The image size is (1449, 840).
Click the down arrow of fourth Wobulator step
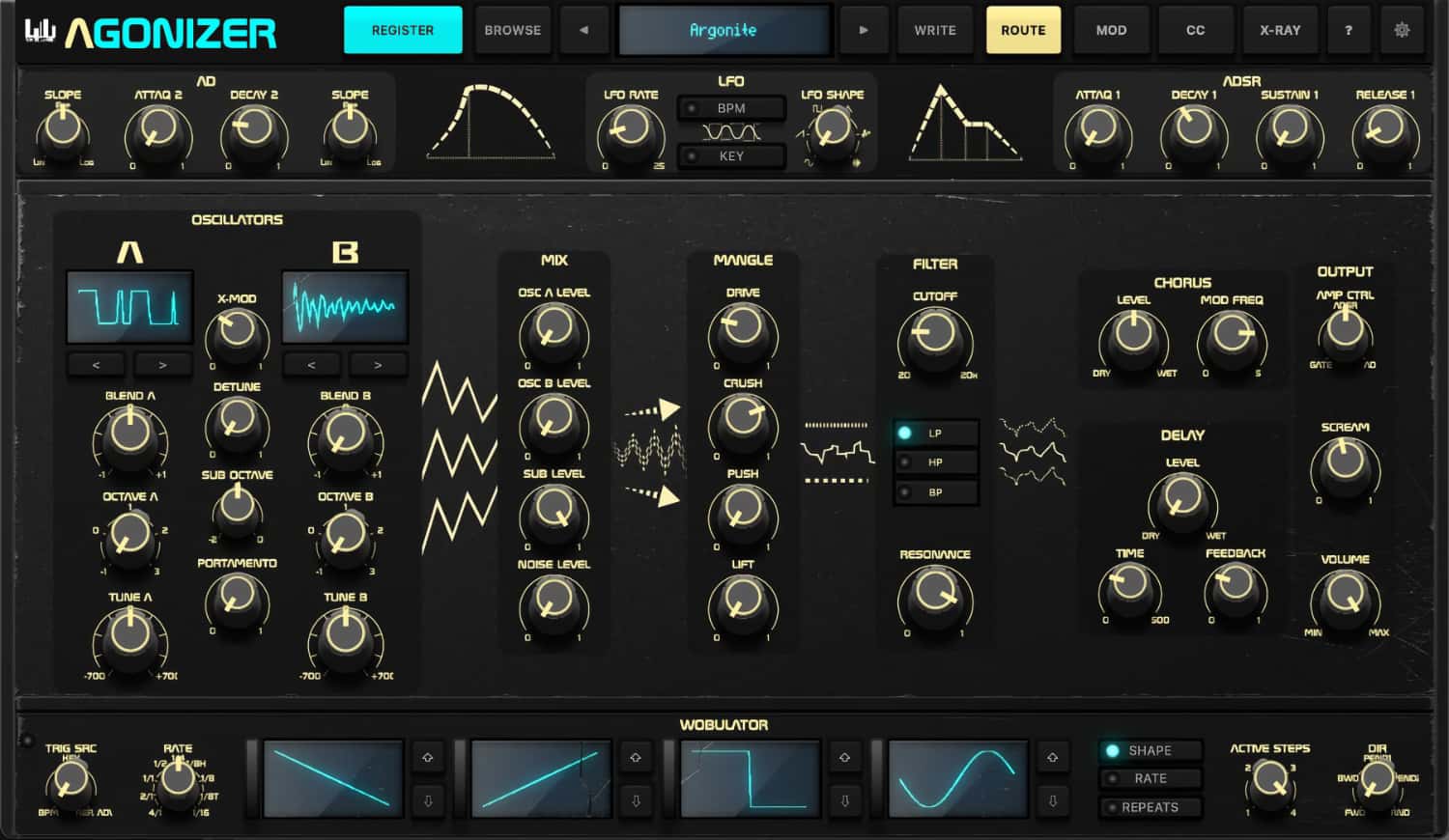[1053, 800]
